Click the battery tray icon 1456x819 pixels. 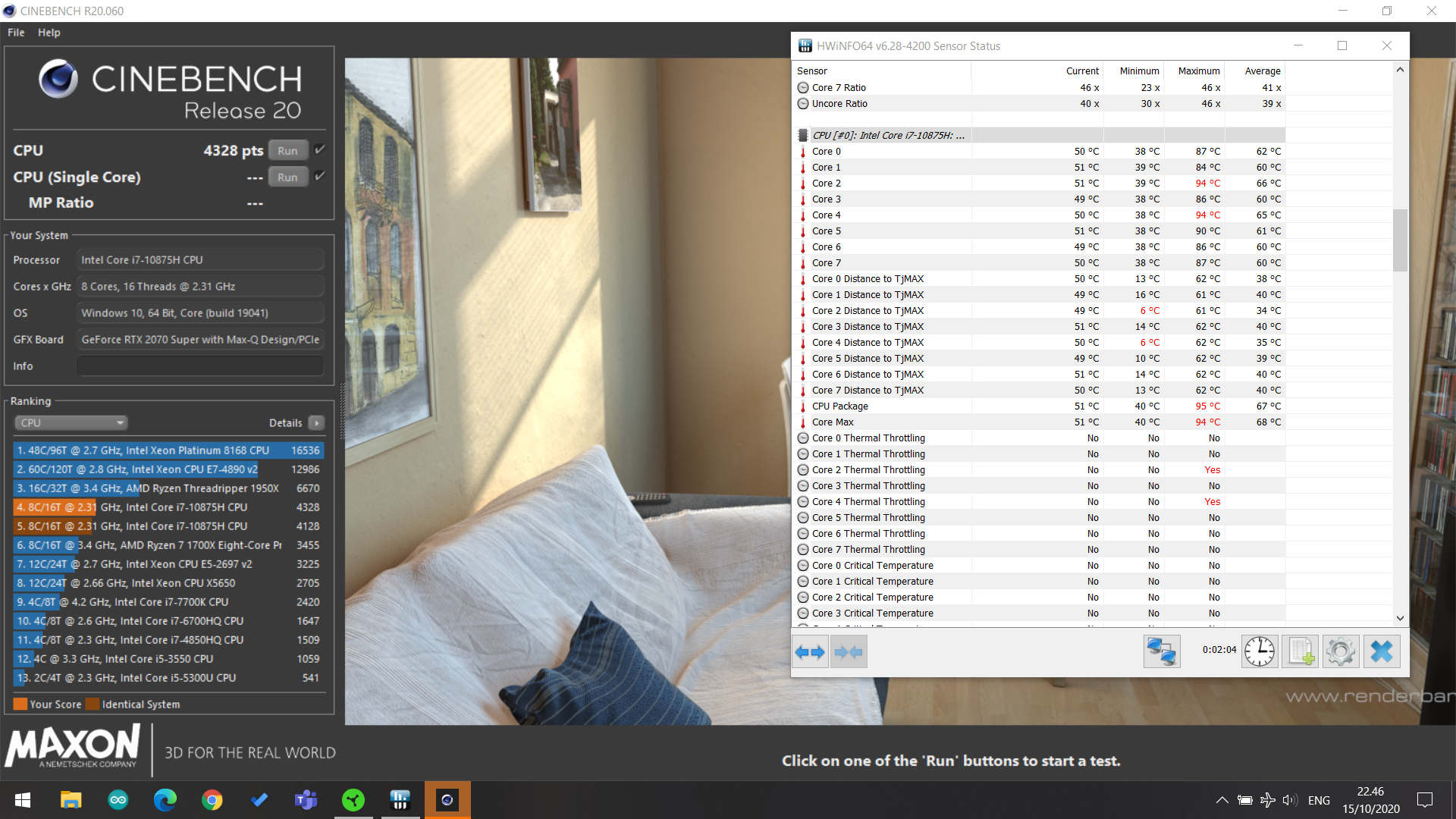click(x=1245, y=800)
